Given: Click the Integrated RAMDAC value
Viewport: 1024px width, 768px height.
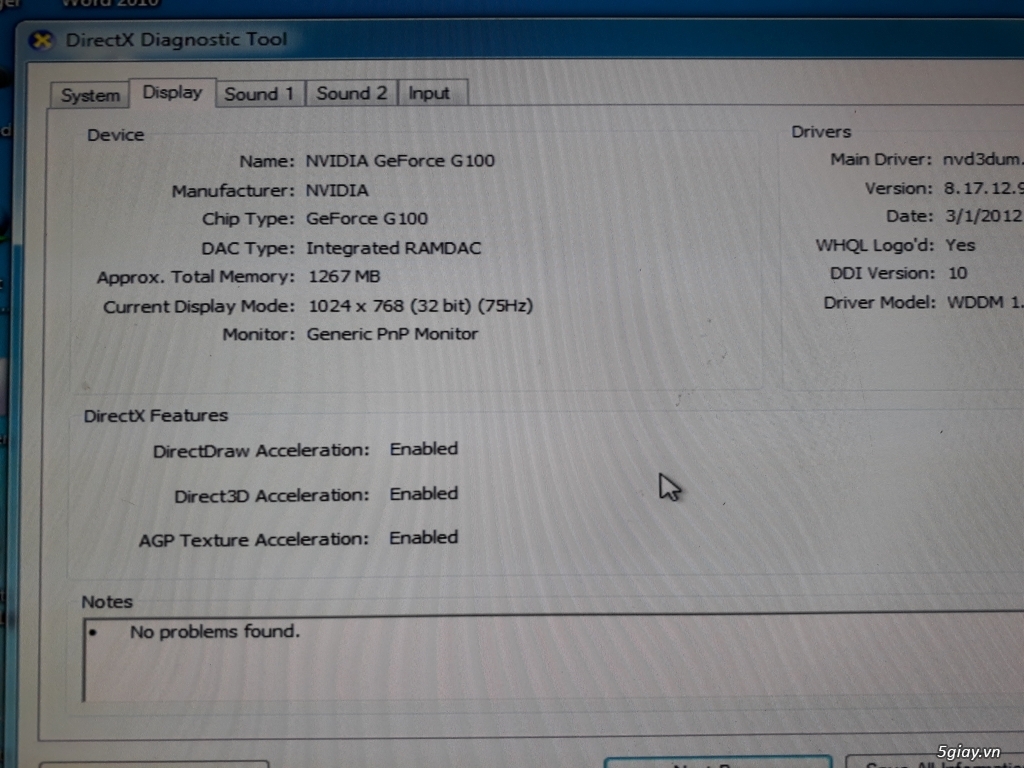Looking at the screenshot, I should click(394, 248).
